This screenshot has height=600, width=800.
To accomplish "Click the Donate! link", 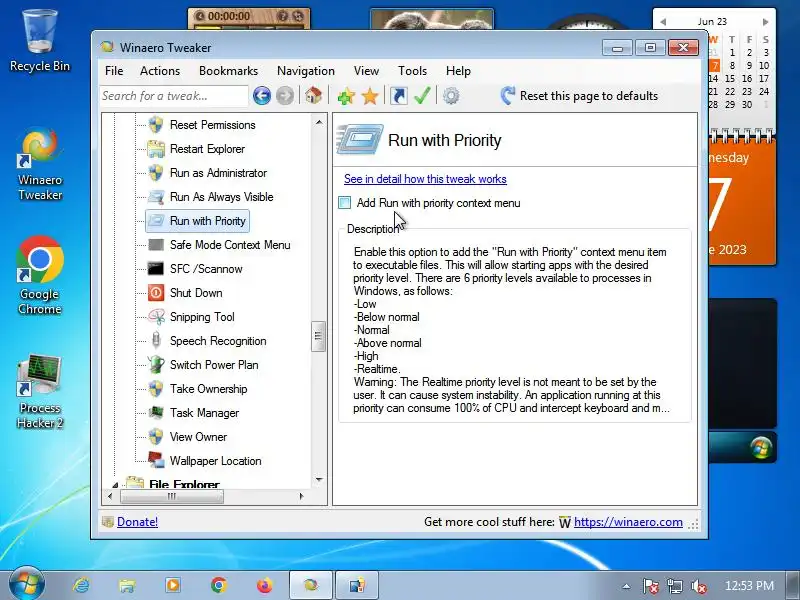I will [x=137, y=522].
